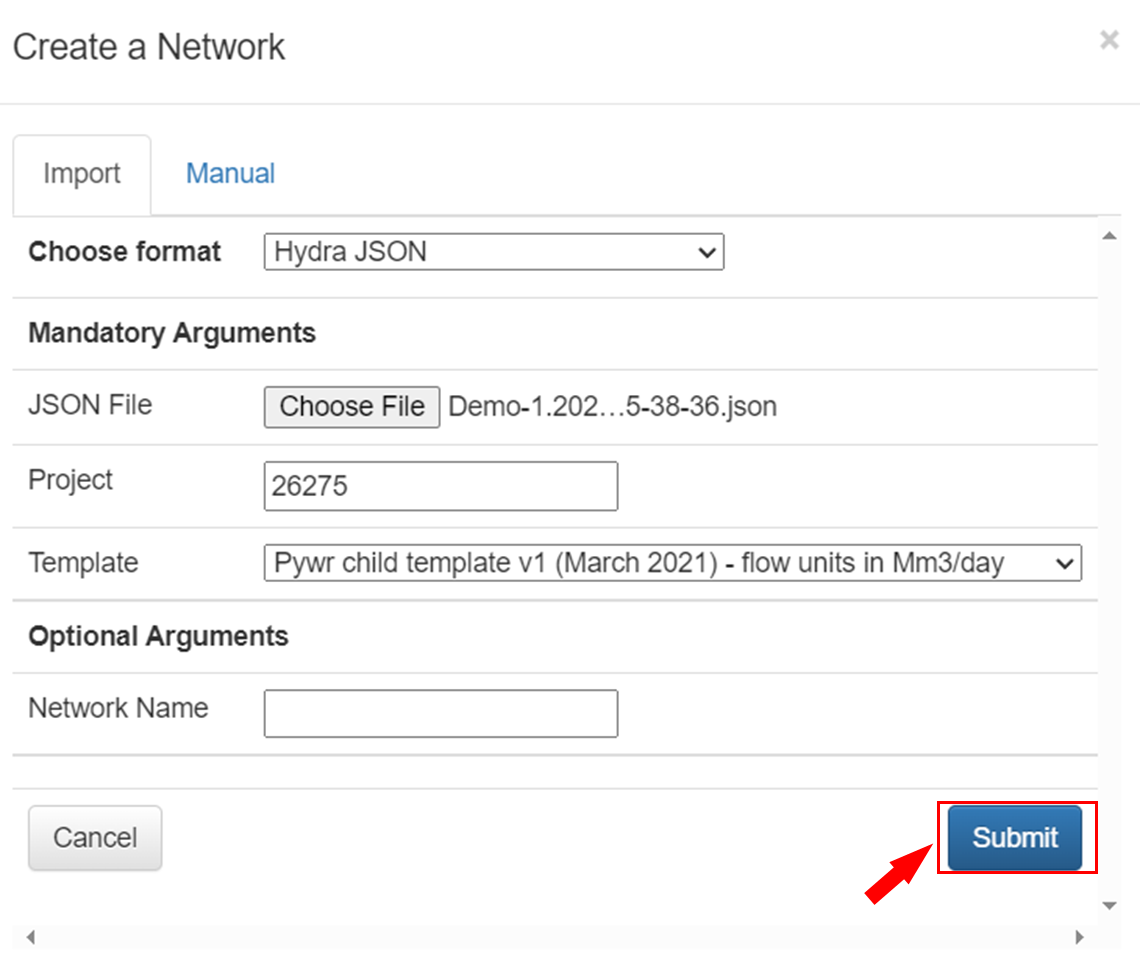Expand the Pywr child template dropdown

[672, 563]
